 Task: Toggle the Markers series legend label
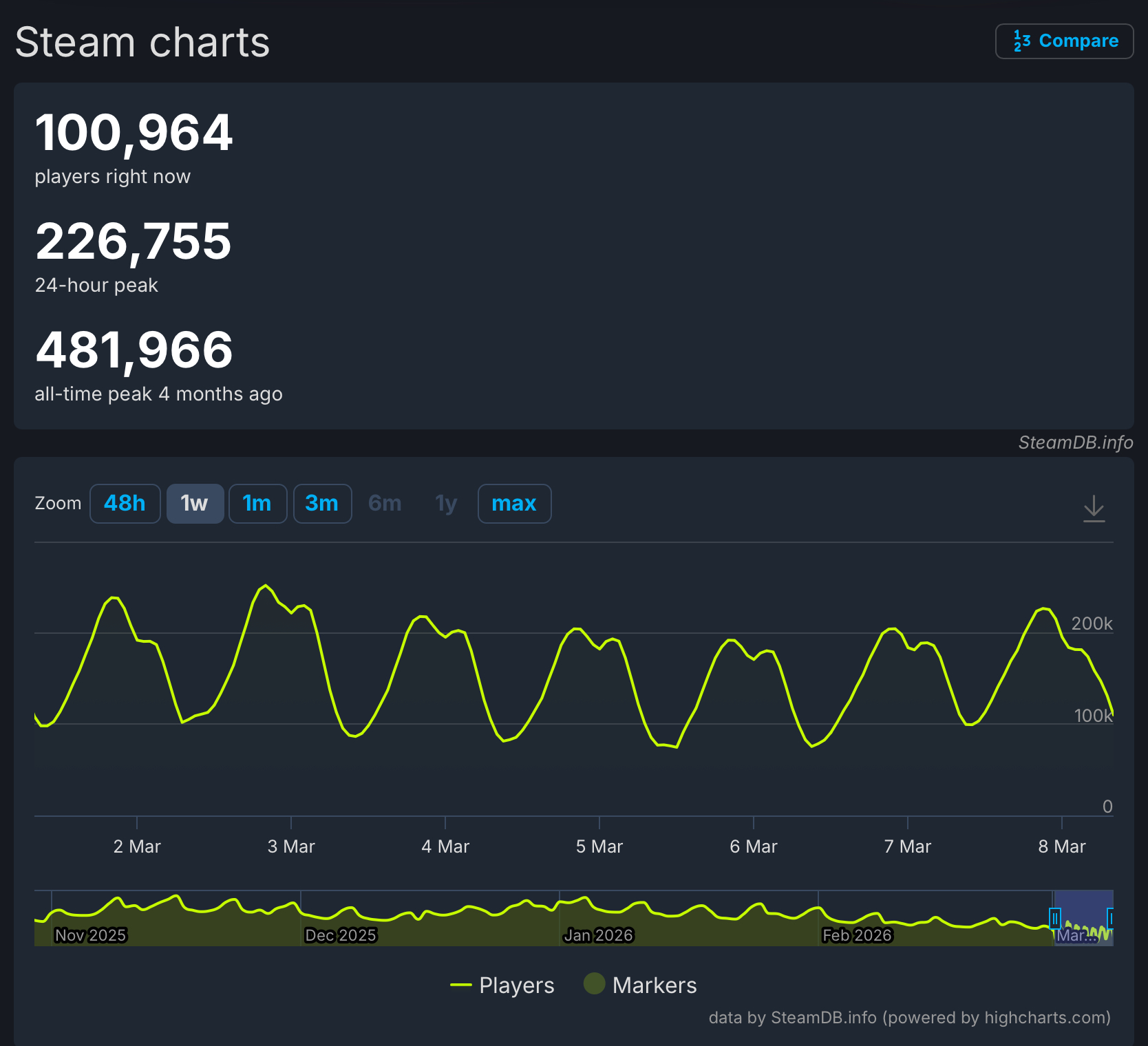pos(654,985)
